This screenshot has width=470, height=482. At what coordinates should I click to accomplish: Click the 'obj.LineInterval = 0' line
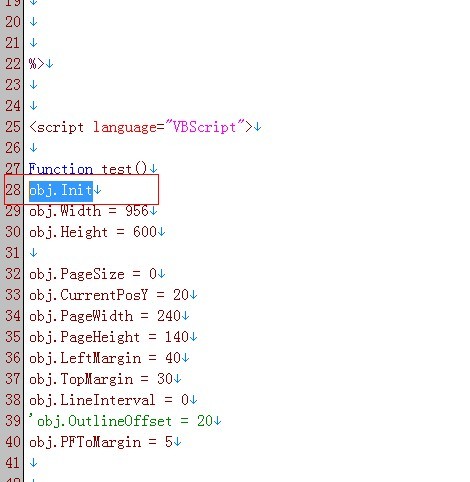click(109, 400)
